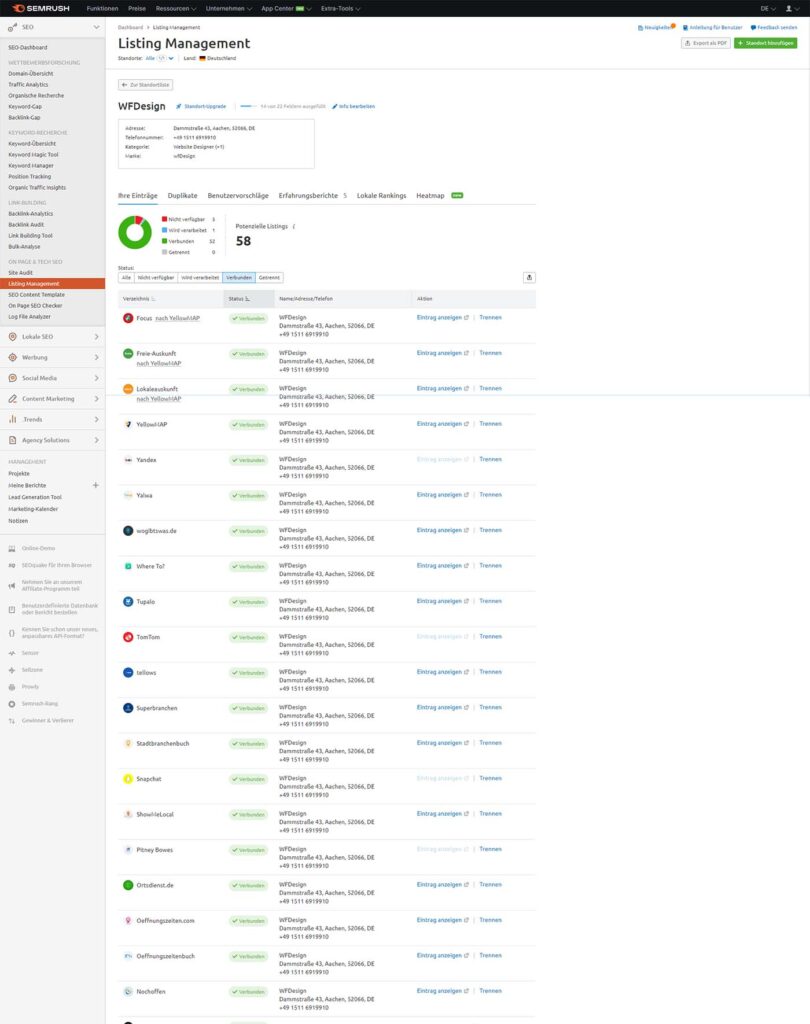Screen dimensions: 810x1024
Task: Click the blue tellows logo icon
Action: [128, 672]
